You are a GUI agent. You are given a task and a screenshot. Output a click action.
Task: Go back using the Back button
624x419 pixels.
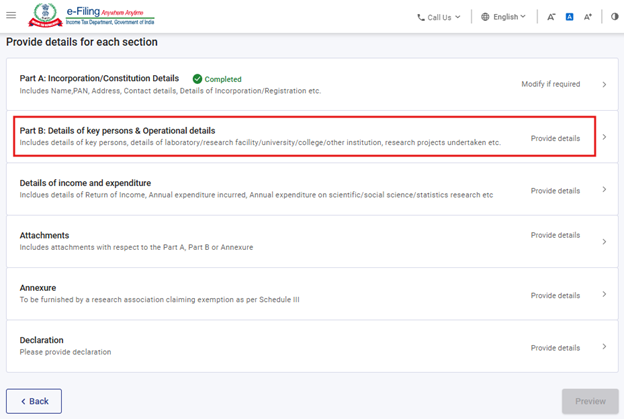34,401
